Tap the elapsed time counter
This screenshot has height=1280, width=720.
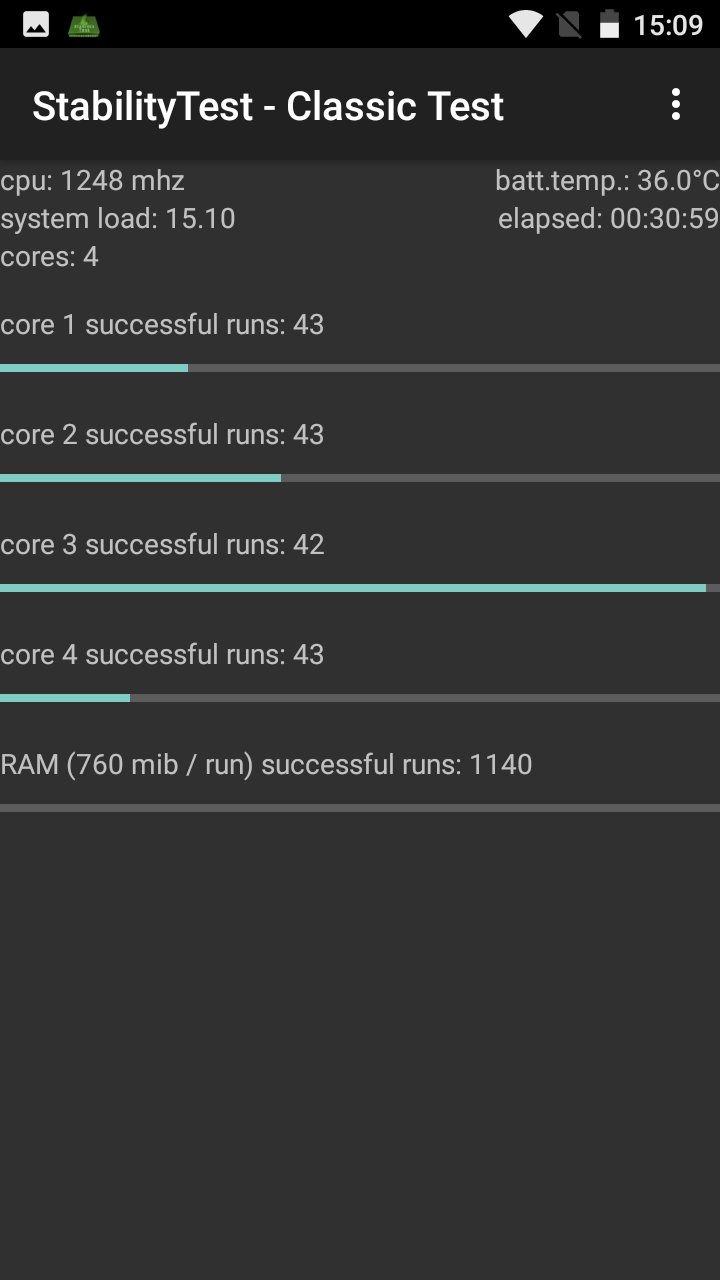[608, 219]
